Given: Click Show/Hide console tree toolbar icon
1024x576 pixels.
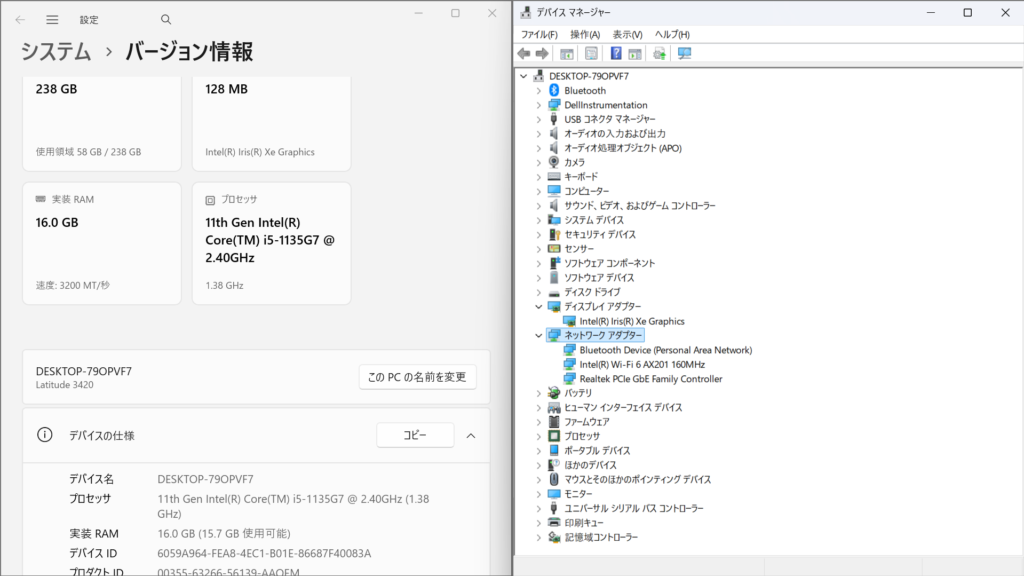Looking at the screenshot, I should pyautogui.click(x=567, y=53).
